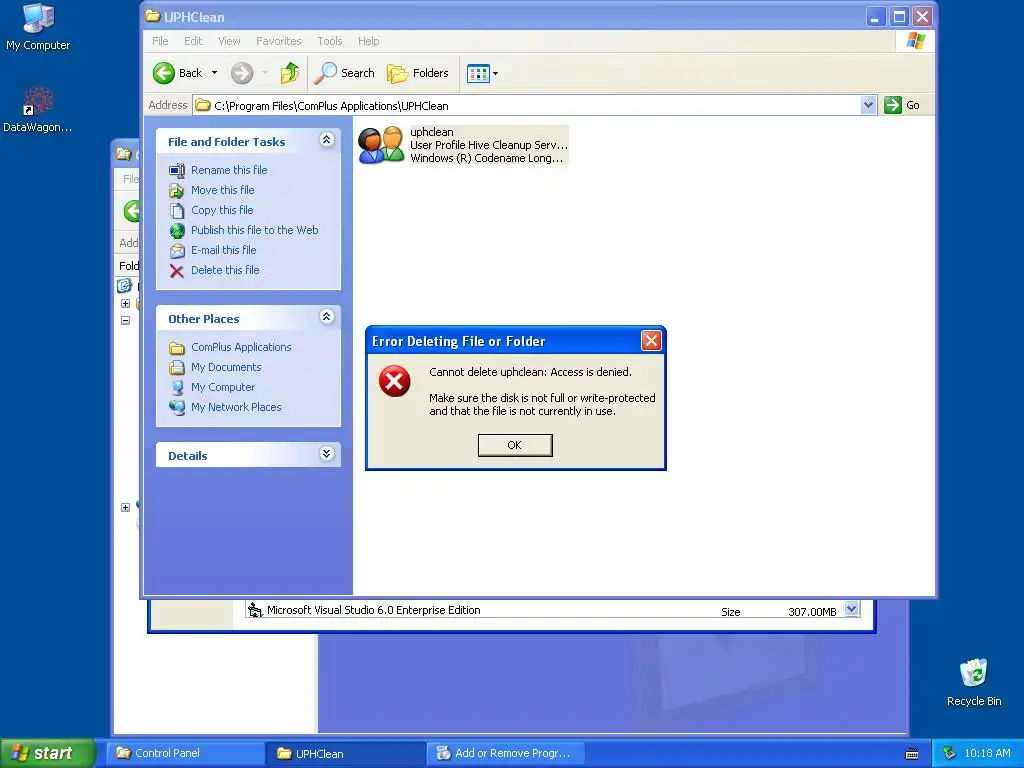
Task: Open the Favorites menu
Action: tap(279, 41)
